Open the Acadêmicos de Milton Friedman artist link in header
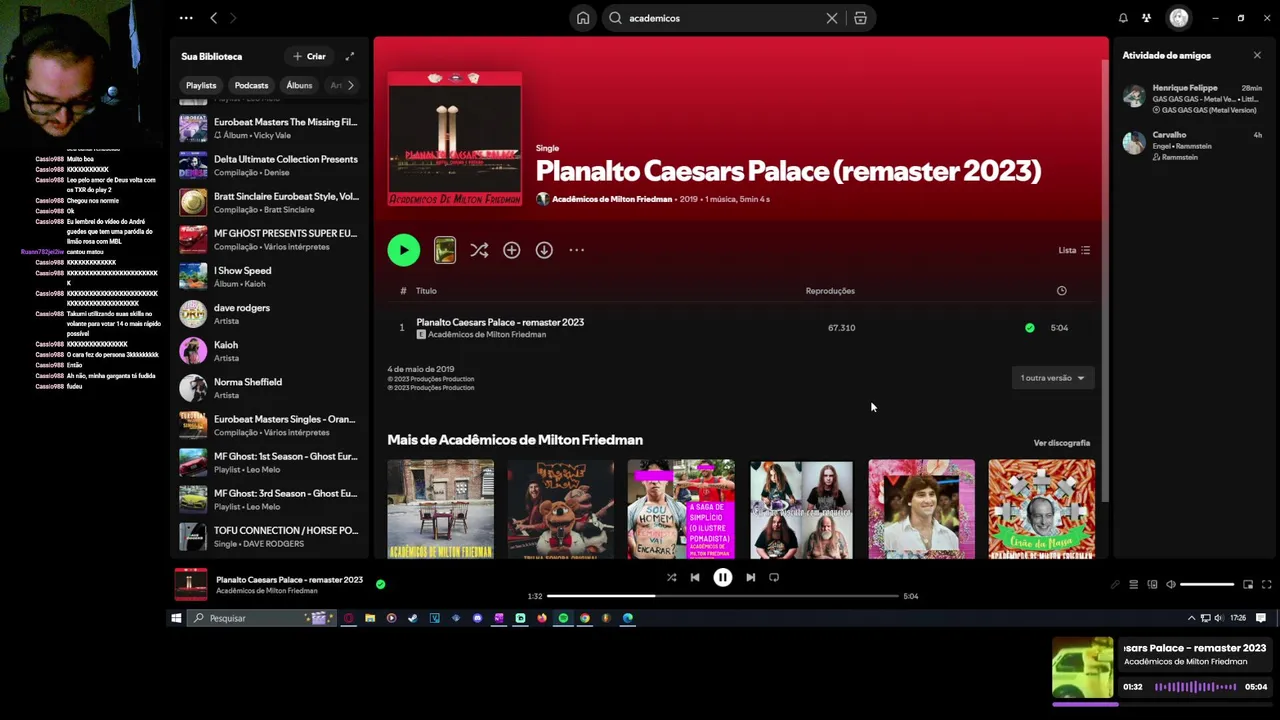This screenshot has height=720, width=1280. [612, 199]
